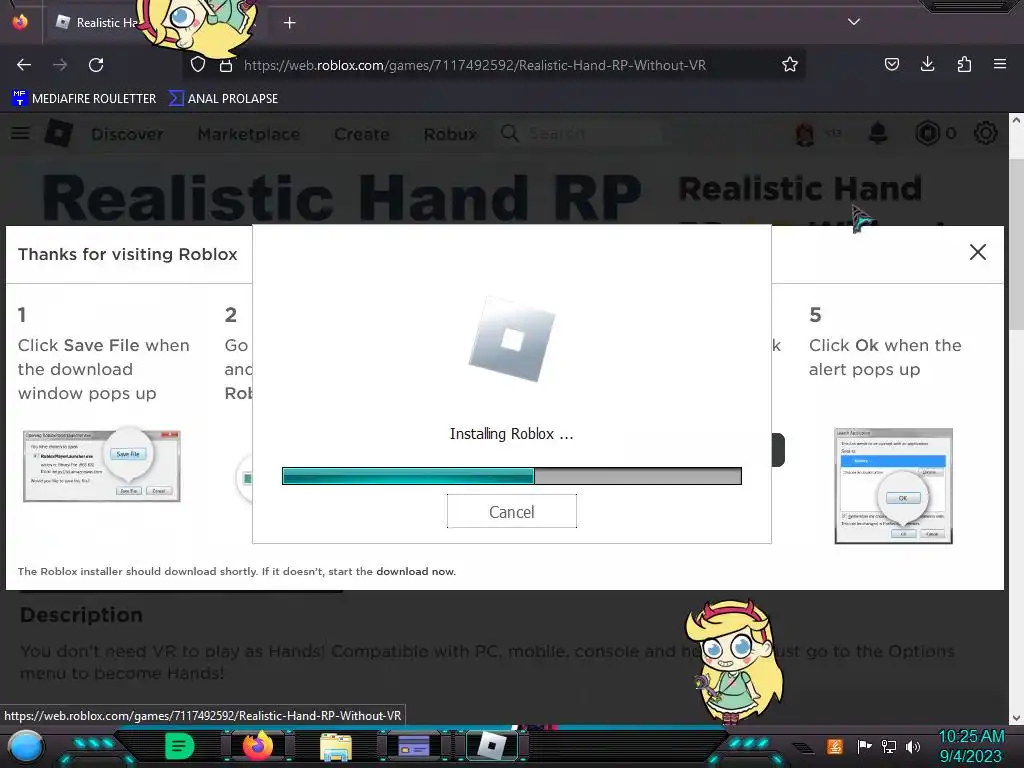Click the site padlock icon
This screenshot has height=768, width=1024.
[226, 65]
